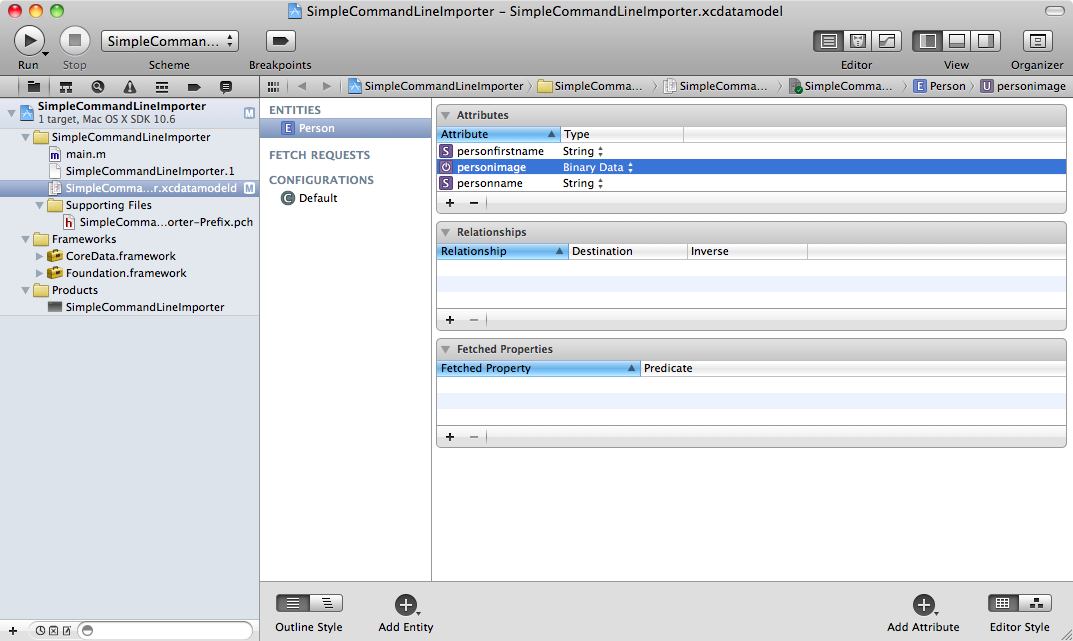Viewport: 1073px width, 641px height.
Task: Open the search navigator icon
Action: pyautogui.click(x=97, y=87)
